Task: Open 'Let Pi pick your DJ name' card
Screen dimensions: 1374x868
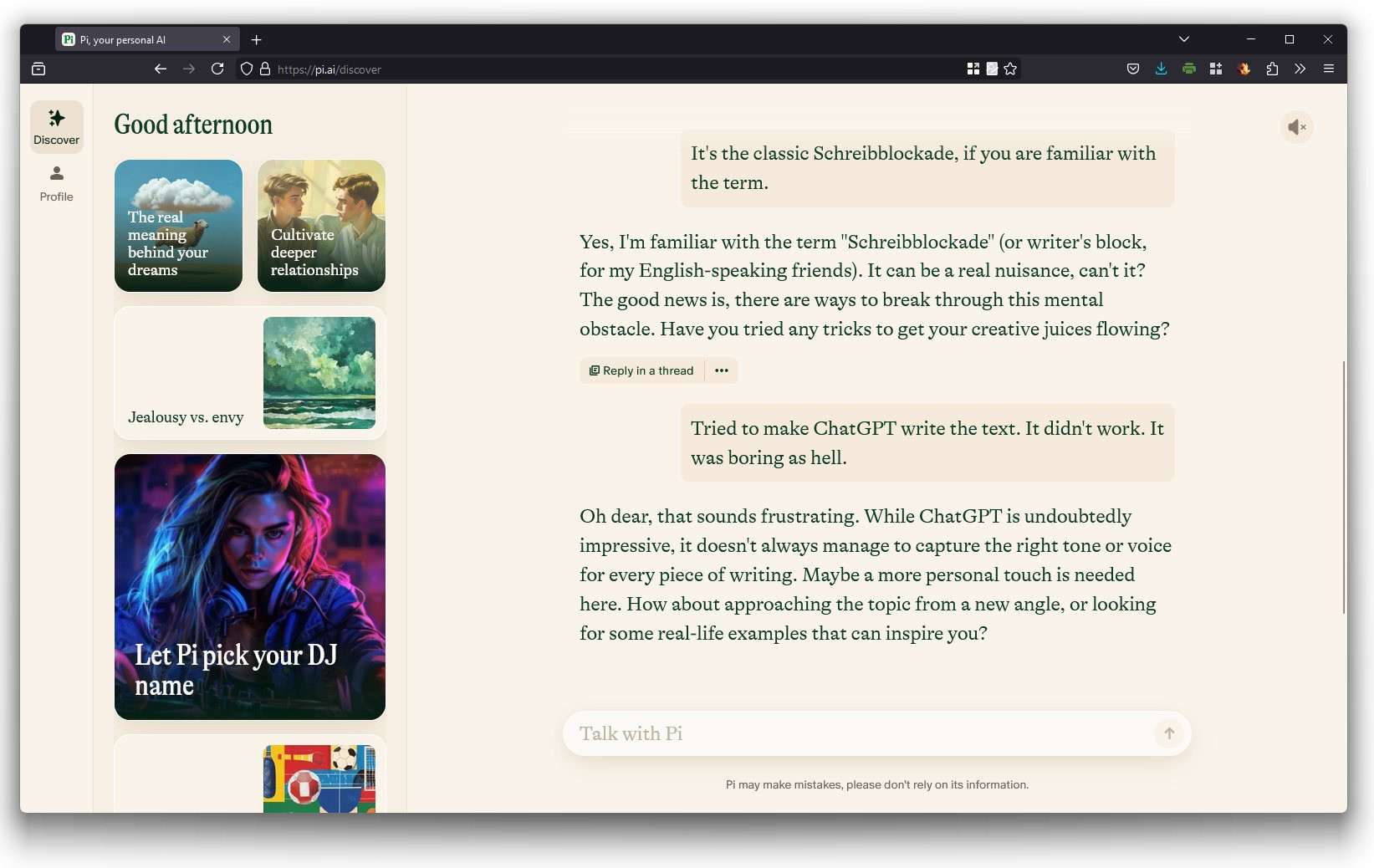Action: coord(250,587)
